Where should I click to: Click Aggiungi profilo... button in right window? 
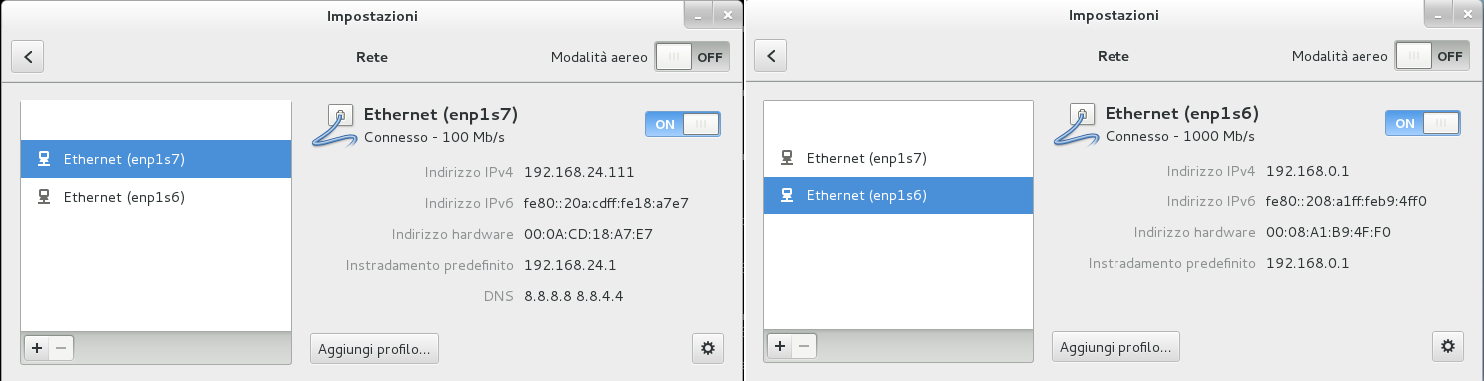pyautogui.click(x=1116, y=348)
